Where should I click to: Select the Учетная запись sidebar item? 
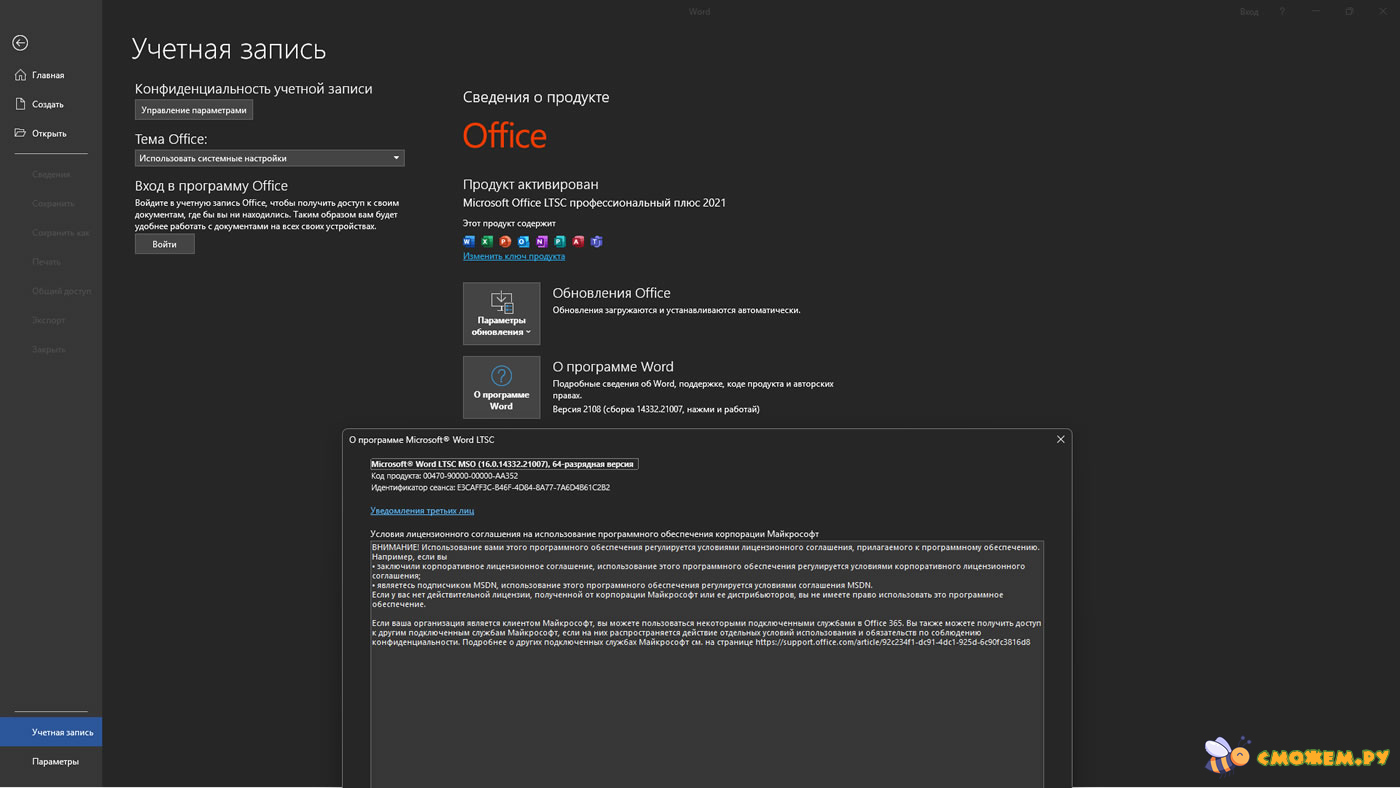[x=51, y=732]
